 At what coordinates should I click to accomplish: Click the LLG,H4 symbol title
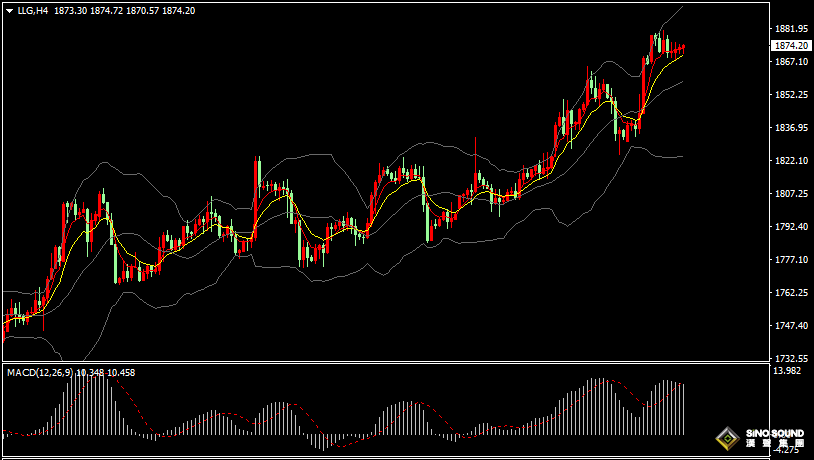point(33,10)
